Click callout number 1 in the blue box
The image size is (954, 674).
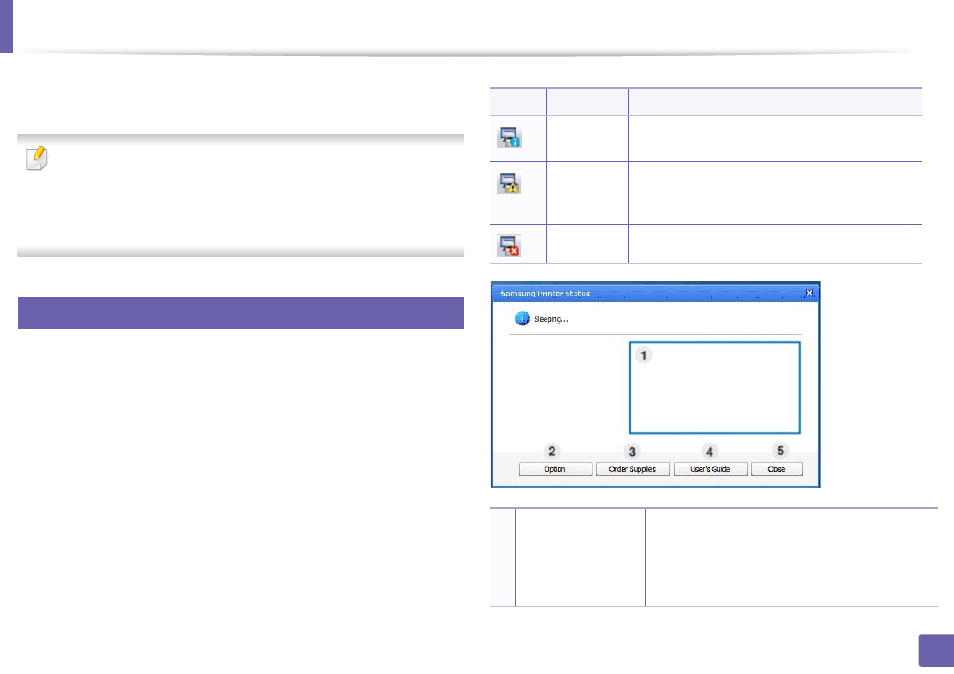(x=644, y=355)
